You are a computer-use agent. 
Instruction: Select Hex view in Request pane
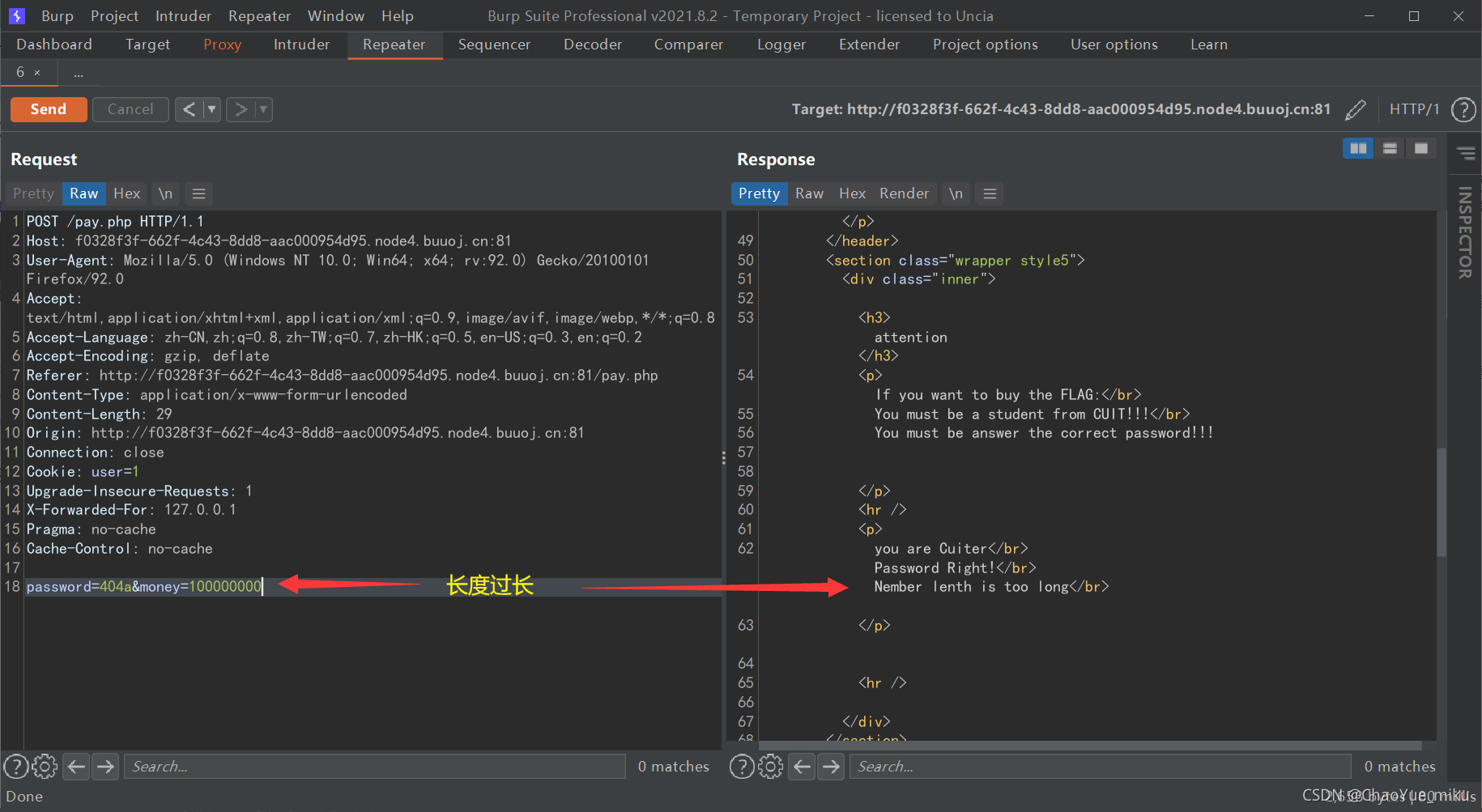(x=126, y=193)
